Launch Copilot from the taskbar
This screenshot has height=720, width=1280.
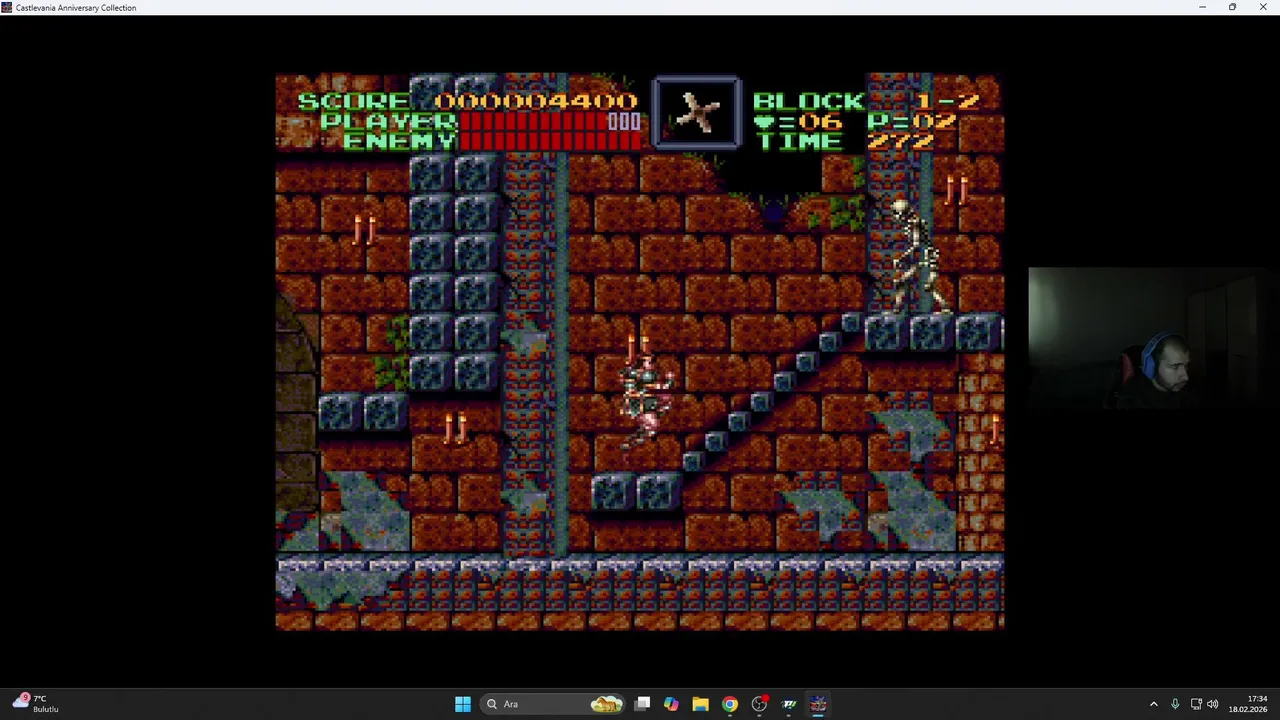pyautogui.click(x=671, y=704)
